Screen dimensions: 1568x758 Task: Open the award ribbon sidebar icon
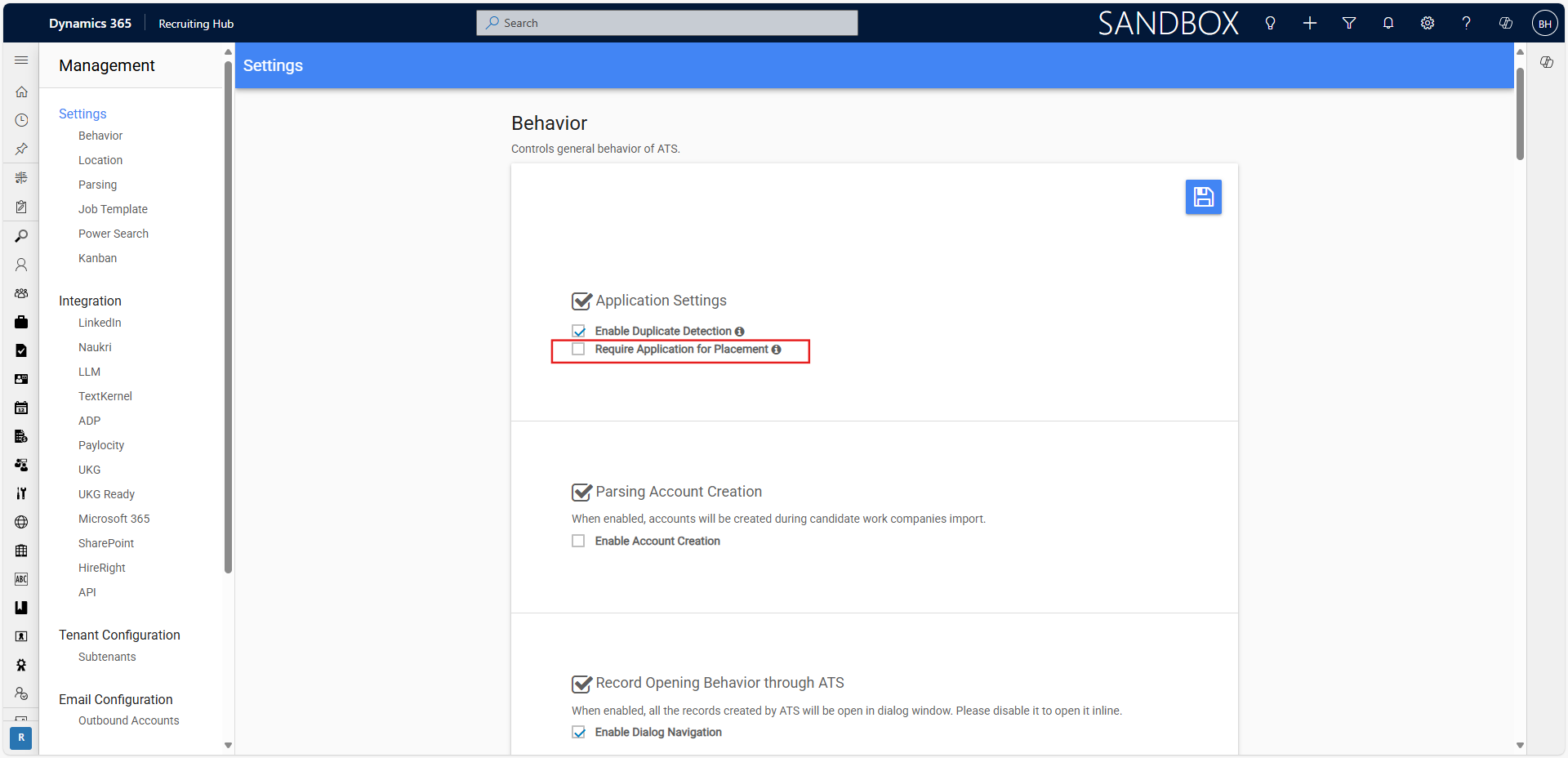point(21,665)
